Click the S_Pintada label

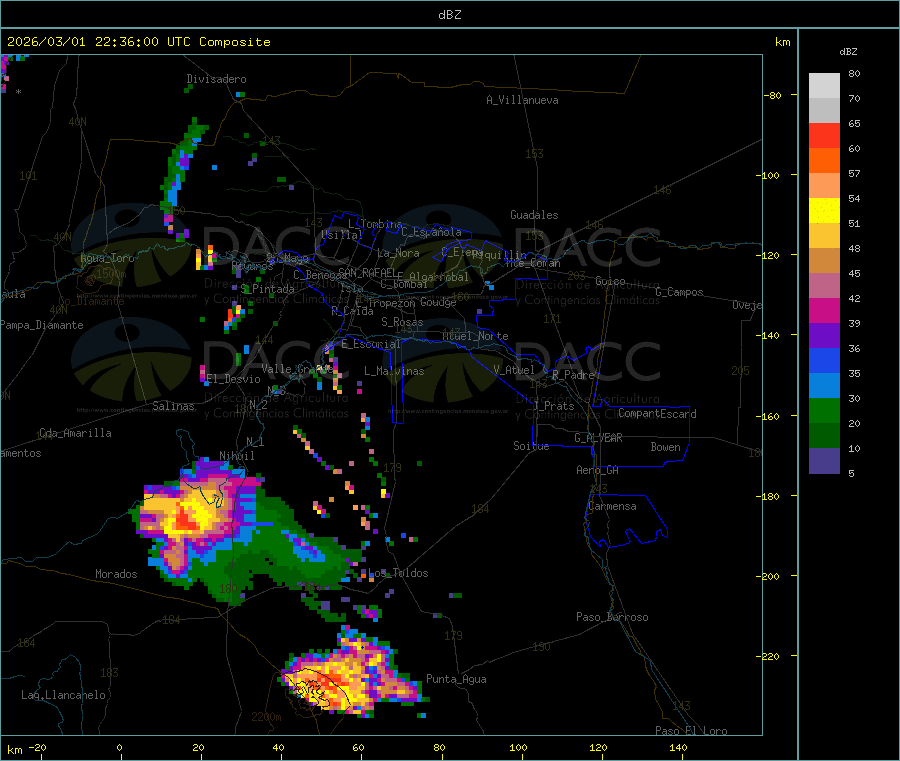pos(267,289)
